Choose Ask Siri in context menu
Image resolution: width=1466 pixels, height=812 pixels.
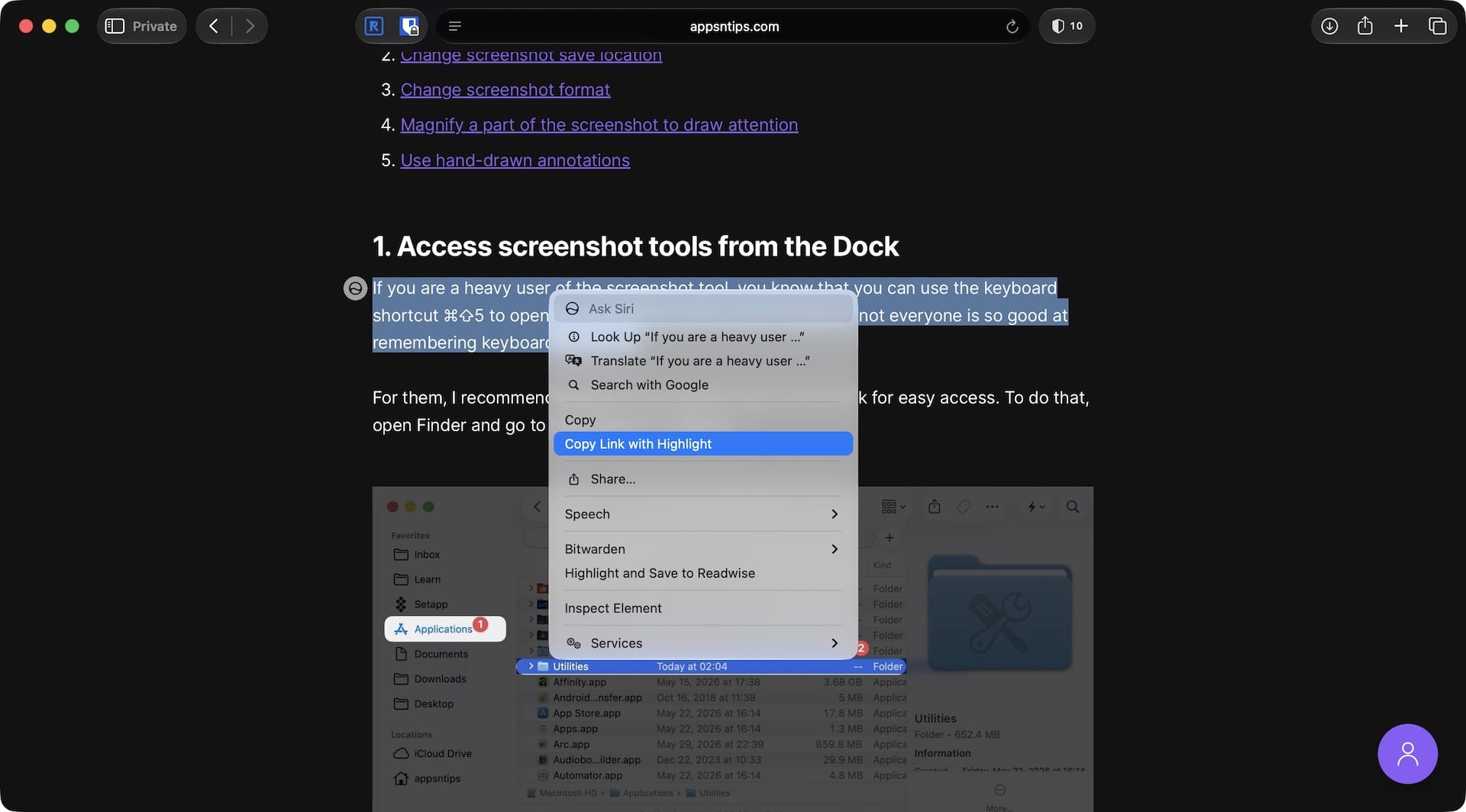coord(702,308)
